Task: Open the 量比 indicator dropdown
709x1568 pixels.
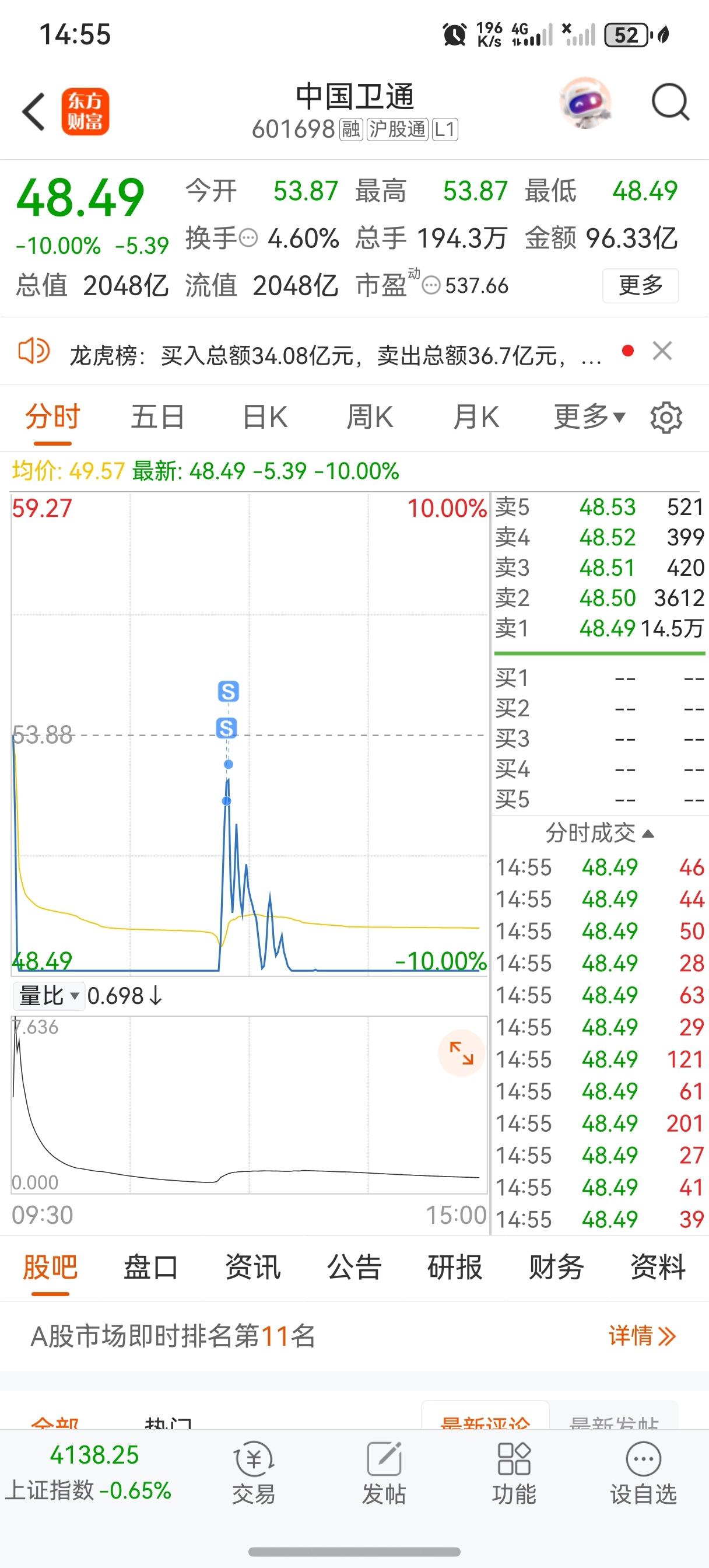Action: 49,996
